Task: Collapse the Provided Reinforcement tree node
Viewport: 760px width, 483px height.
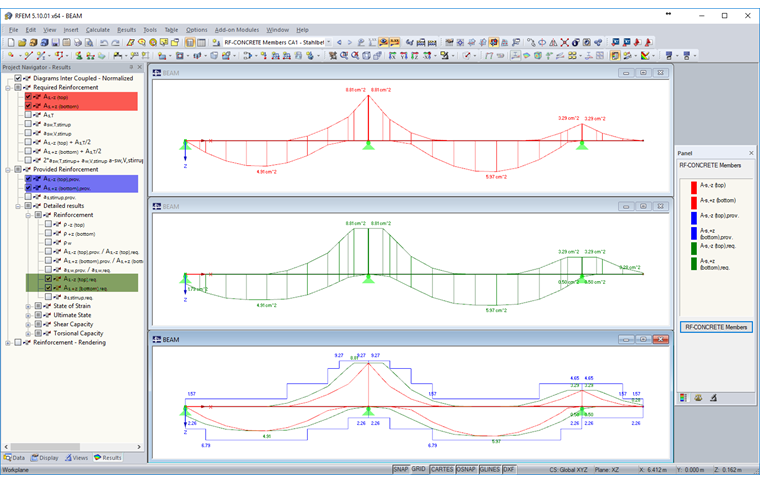Action: [8, 170]
